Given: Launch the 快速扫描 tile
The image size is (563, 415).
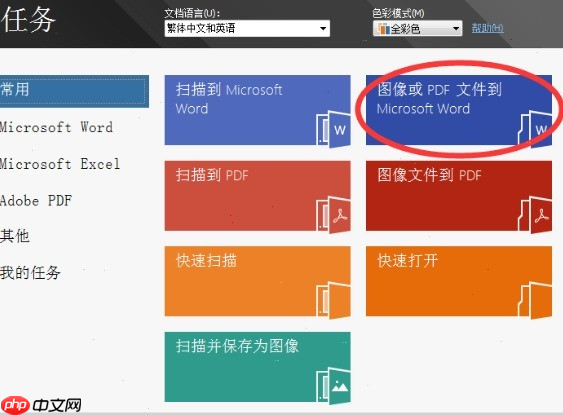Looking at the screenshot, I should [257, 281].
